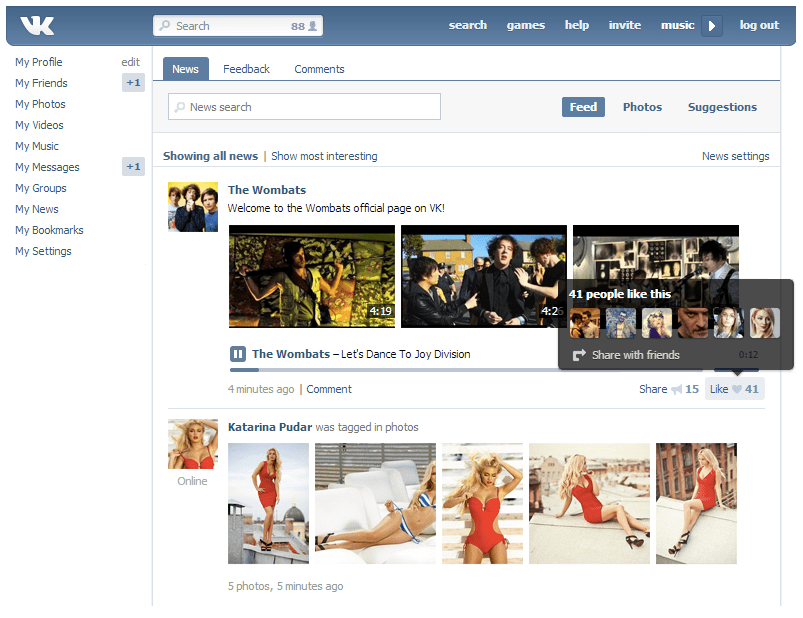Click +1 badge beside My Friends
The height and width of the screenshot is (618, 803).
click(133, 82)
